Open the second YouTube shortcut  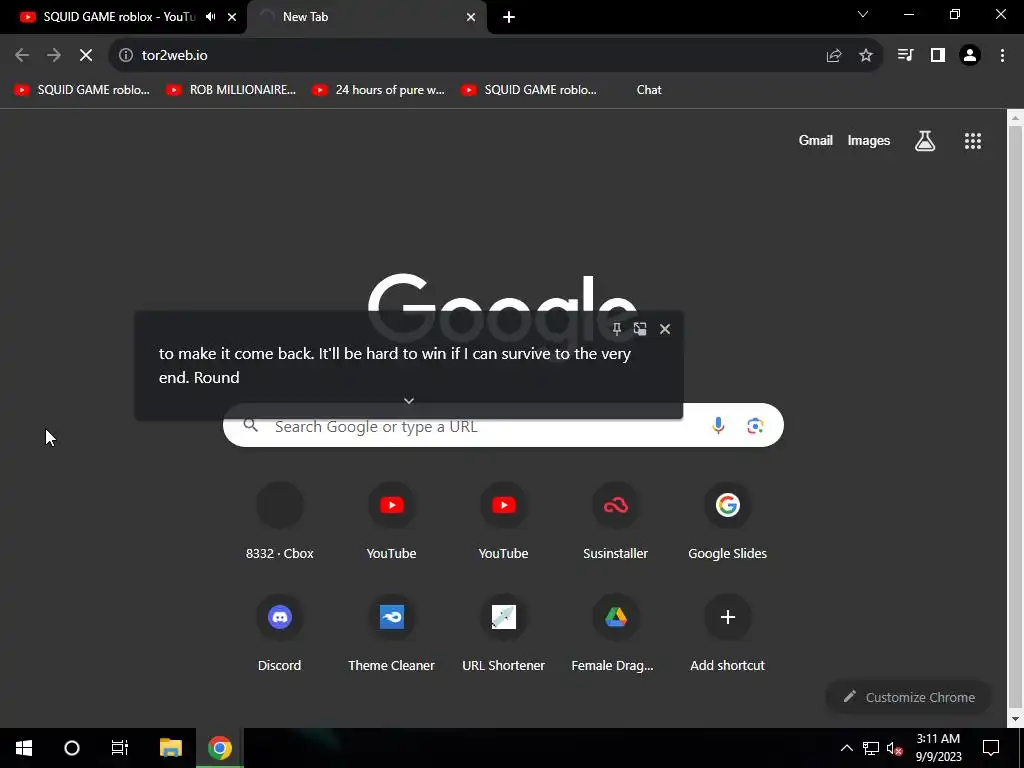click(x=504, y=522)
